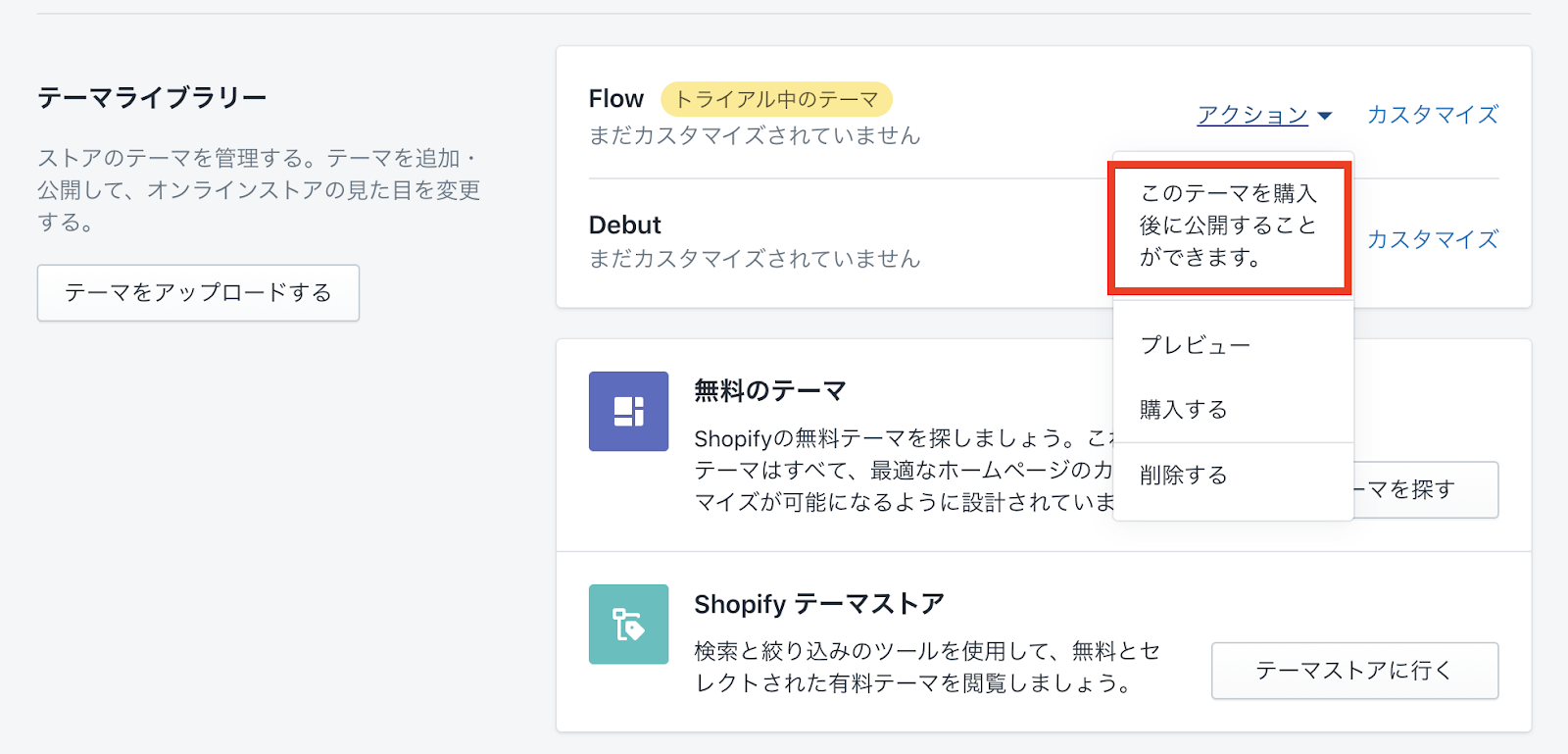Click the partially hidden テーマを探す button
This screenshot has width=1568, height=754.
[x=1425, y=489]
